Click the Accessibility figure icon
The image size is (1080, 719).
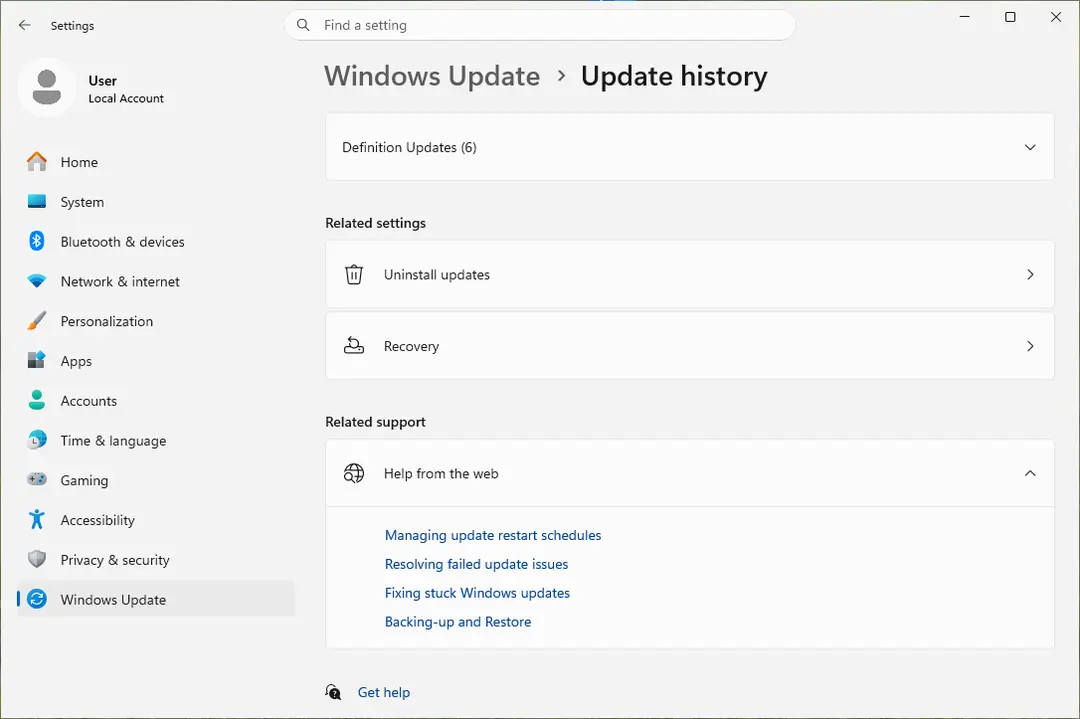37,519
